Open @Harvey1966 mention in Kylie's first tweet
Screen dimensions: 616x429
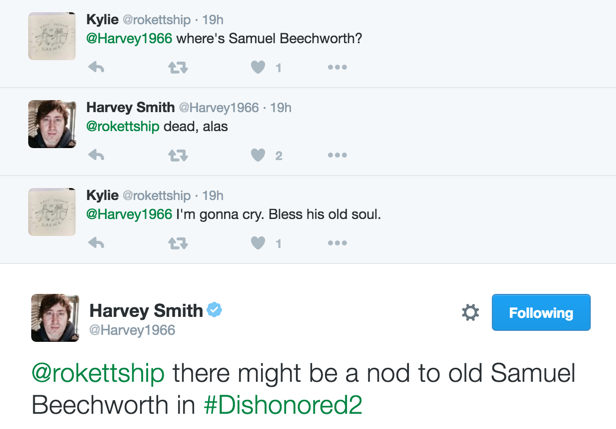click(x=129, y=38)
